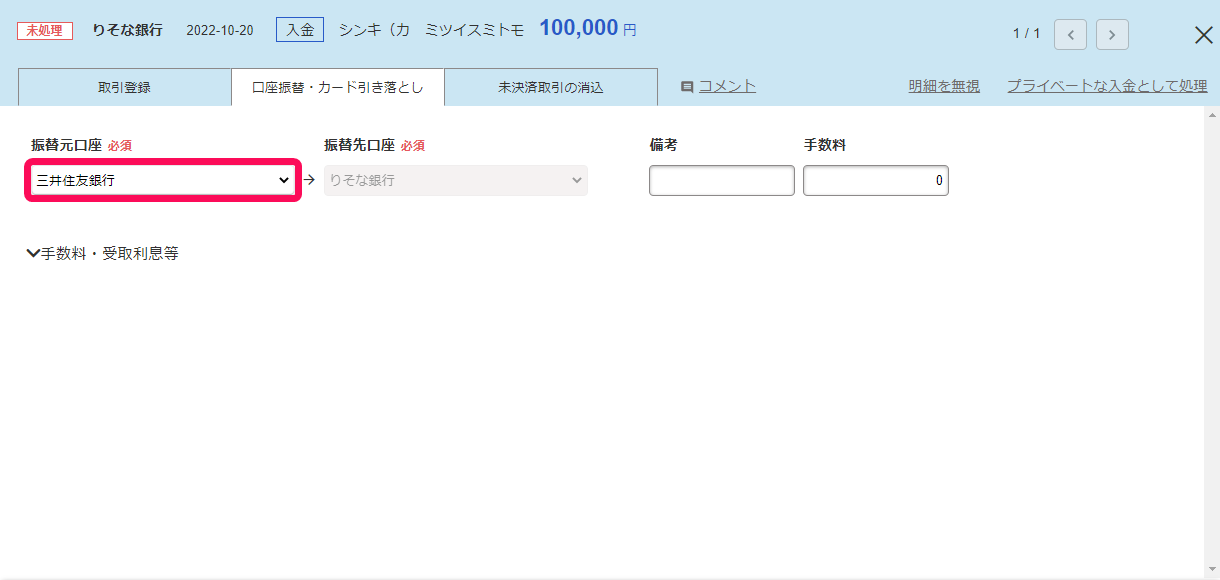The height and width of the screenshot is (580, 1220).
Task: Close the transaction detail panel
Action: tap(1204, 35)
